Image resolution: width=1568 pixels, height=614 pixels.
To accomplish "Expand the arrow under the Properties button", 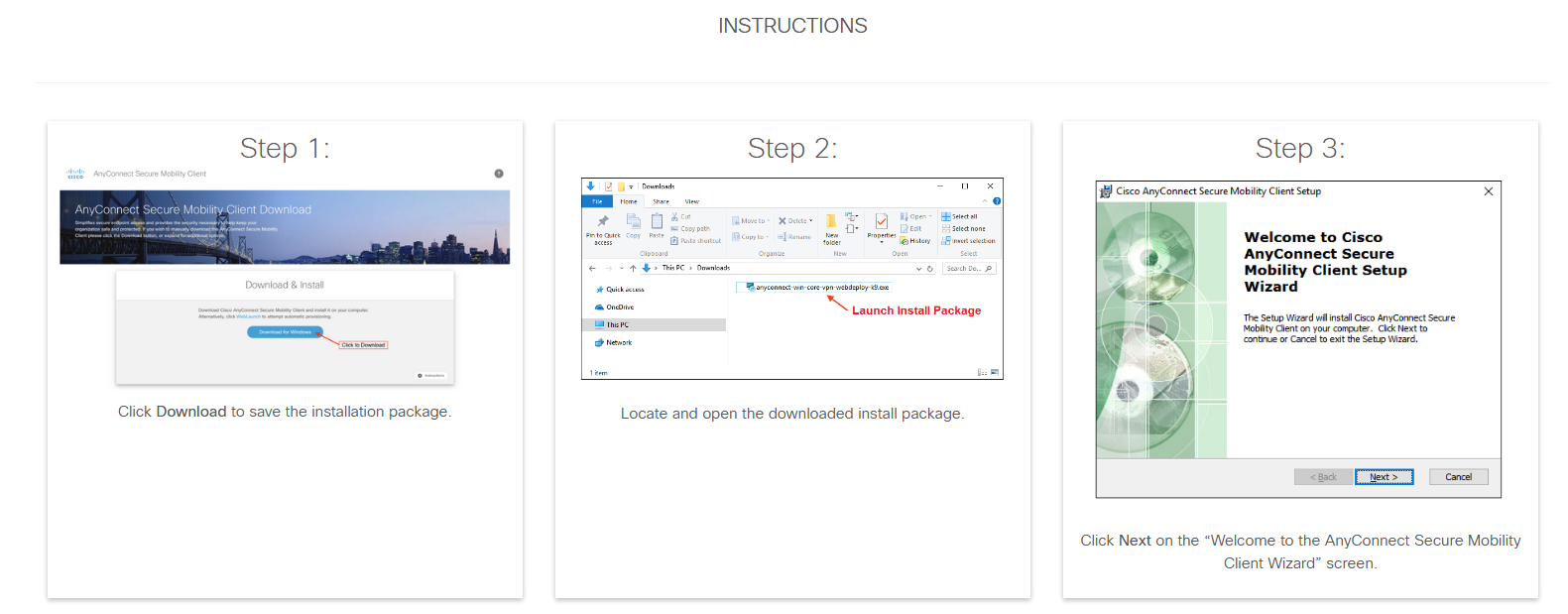I will pos(882,242).
